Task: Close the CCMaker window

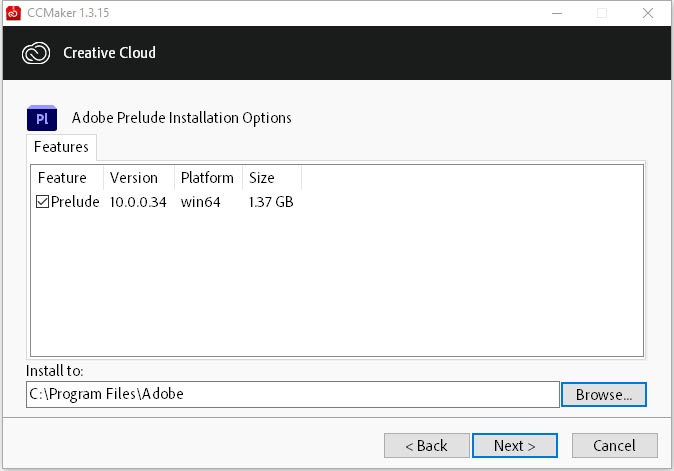Action: click(648, 13)
